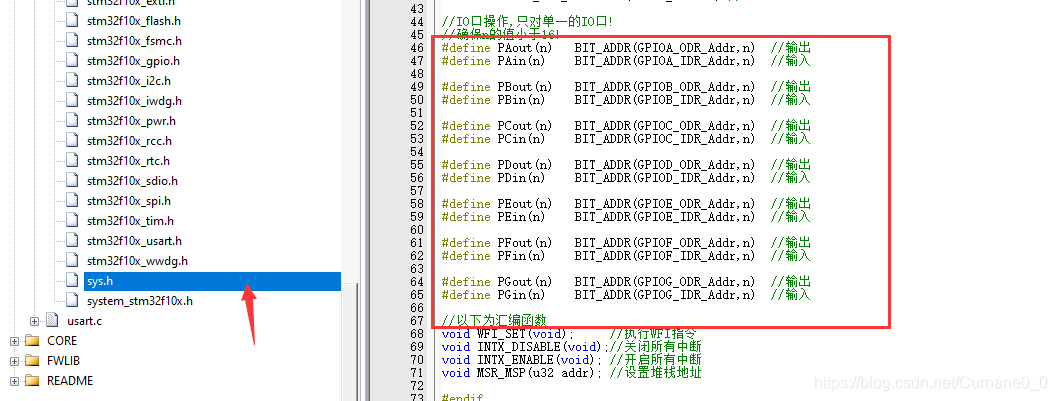Screen dimensions: 1057x401
Task: Click file icon of stm32f10x_spi.h
Action: tap(72, 200)
